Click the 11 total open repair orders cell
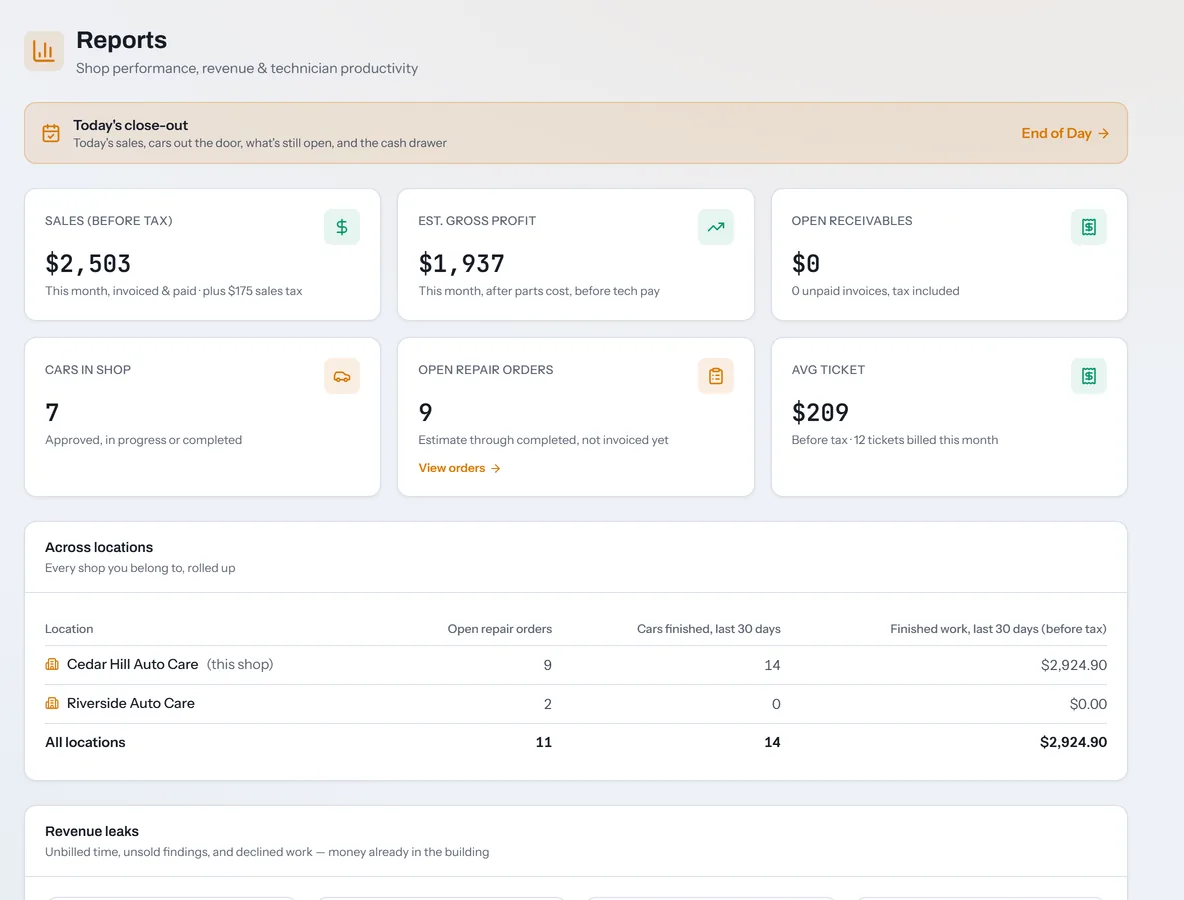Viewport: 1184px width, 900px height. pos(544,742)
